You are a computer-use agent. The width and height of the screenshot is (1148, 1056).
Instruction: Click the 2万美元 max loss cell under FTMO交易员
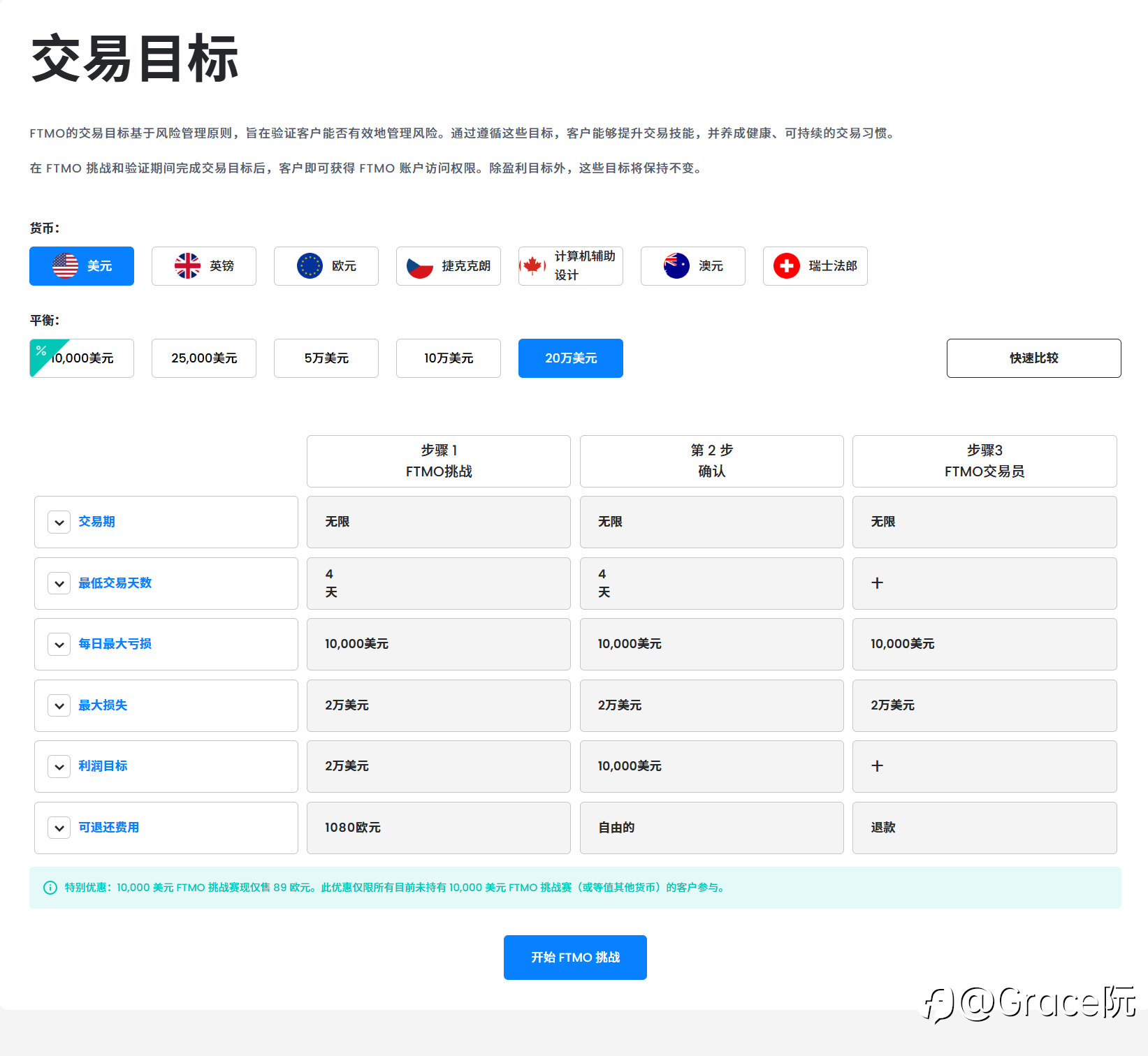tap(984, 705)
